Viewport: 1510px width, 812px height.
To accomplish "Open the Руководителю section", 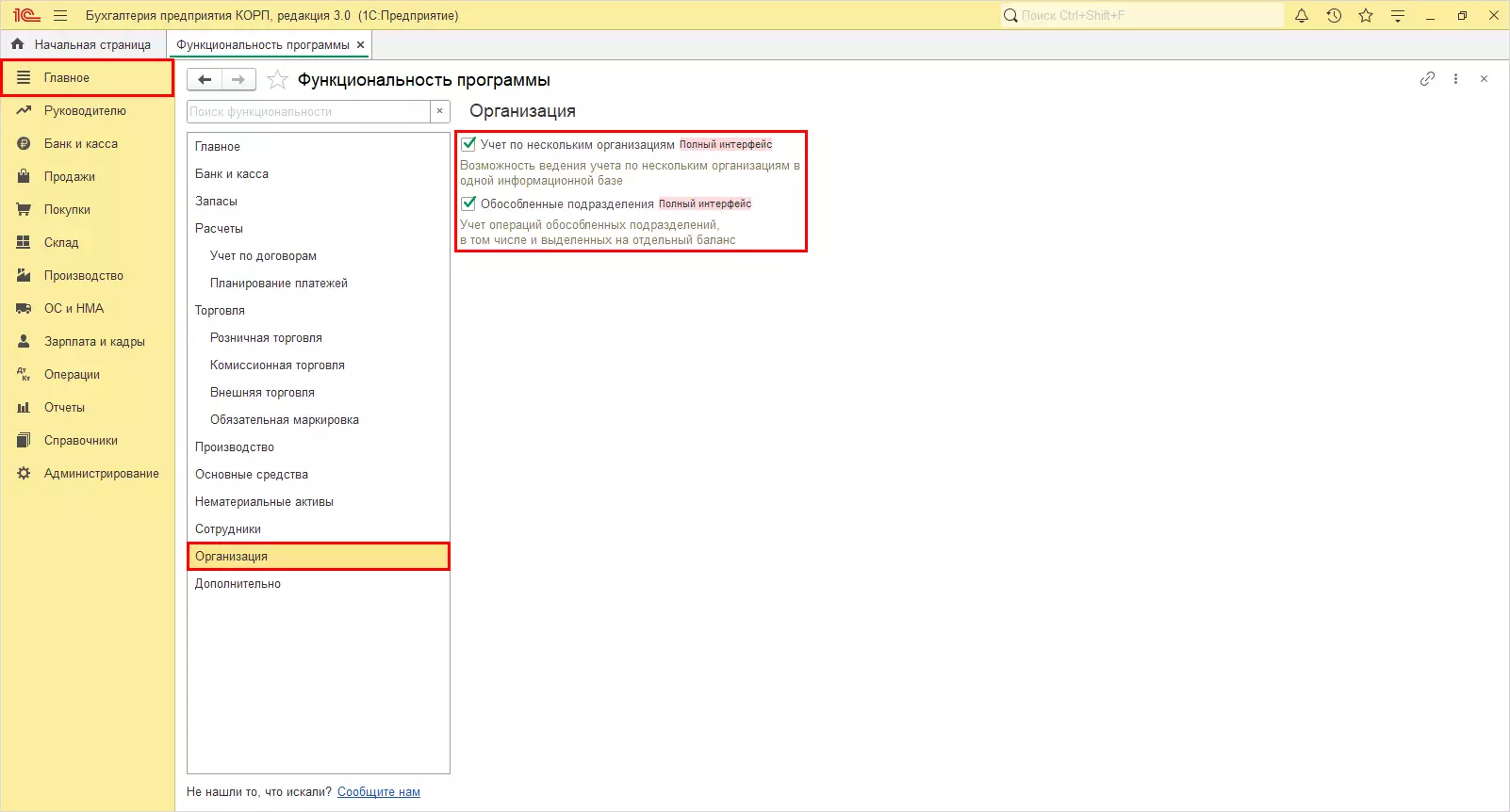I will 88,110.
